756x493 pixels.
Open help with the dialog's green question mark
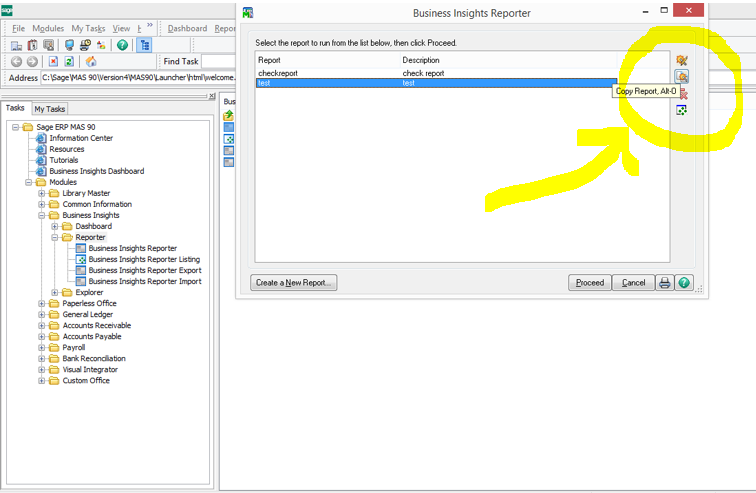(684, 283)
